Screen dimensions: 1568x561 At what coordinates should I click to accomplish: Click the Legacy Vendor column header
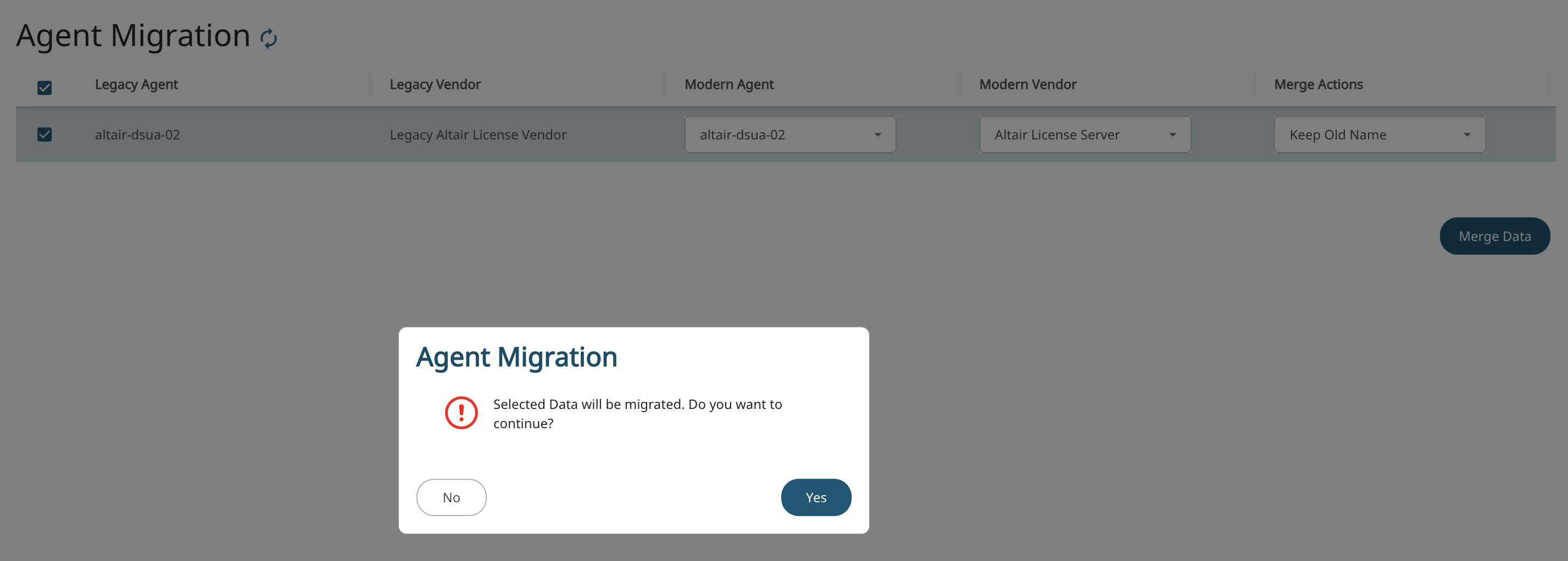click(x=435, y=85)
